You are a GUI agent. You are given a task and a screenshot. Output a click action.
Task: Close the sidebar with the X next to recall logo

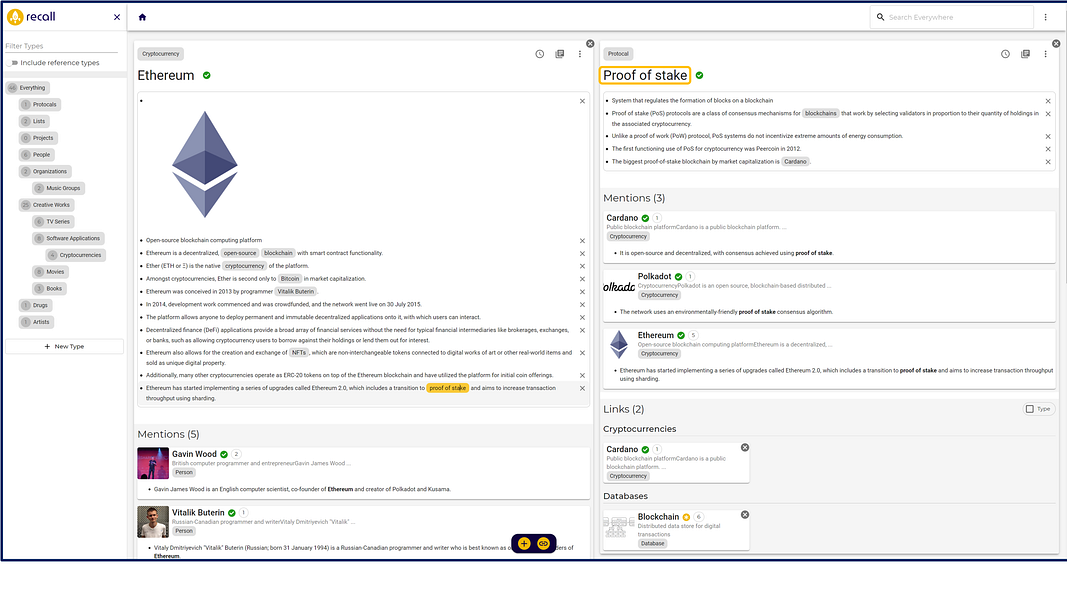click(117, 17)
